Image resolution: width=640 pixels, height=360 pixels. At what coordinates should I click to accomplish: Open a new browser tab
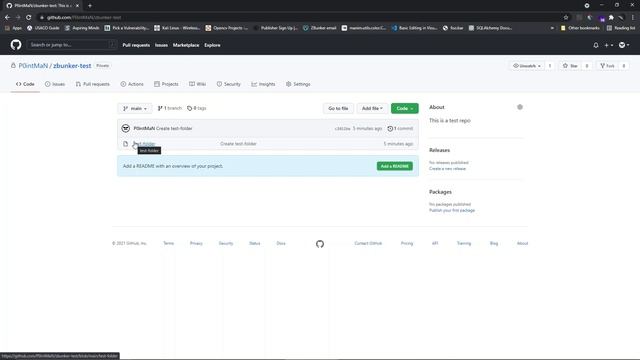click(x=90, y=6)
